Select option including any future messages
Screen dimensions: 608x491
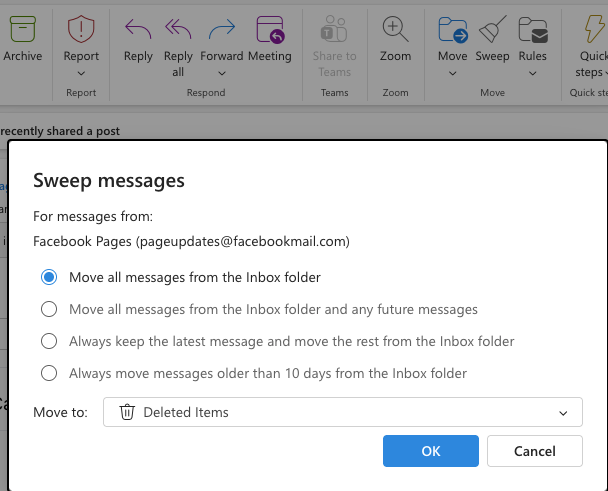point(48,309)
